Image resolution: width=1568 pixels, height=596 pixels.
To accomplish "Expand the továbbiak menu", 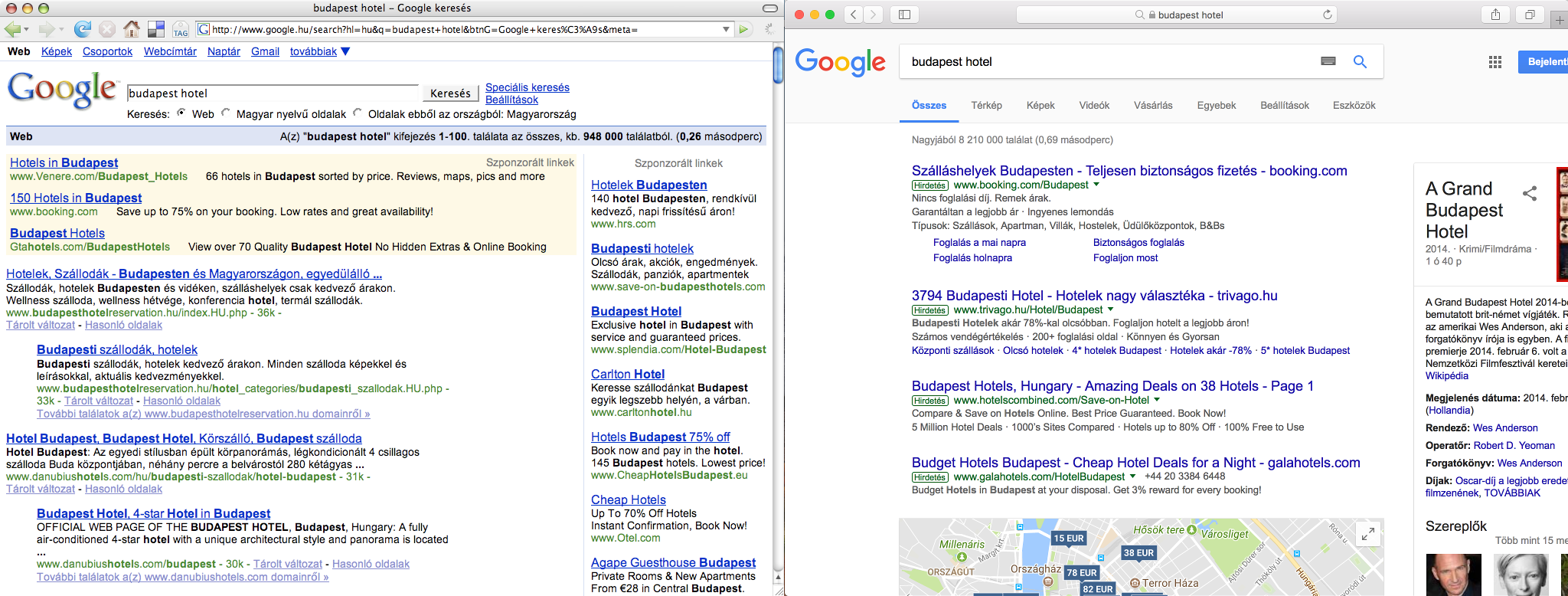I will coord(320,51).
